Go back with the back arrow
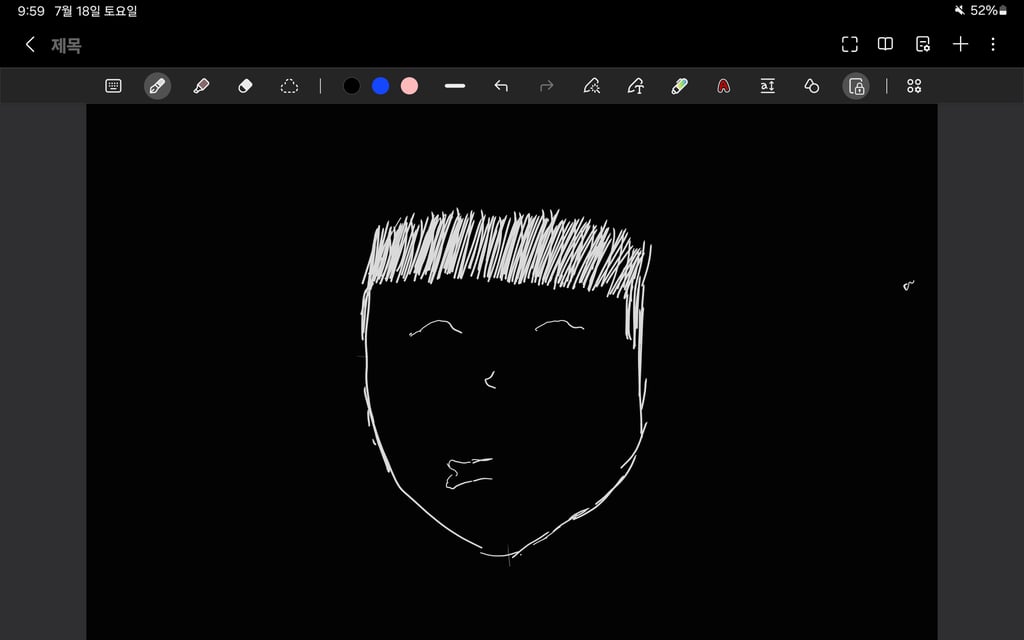This screenshot has width=1024, height=640. pos(30,44)
